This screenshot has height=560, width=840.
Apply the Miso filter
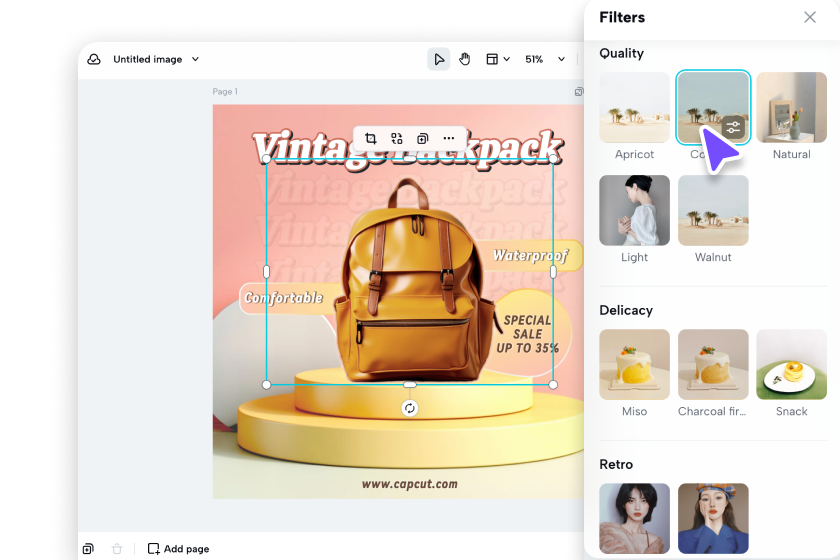click(634, 364)
